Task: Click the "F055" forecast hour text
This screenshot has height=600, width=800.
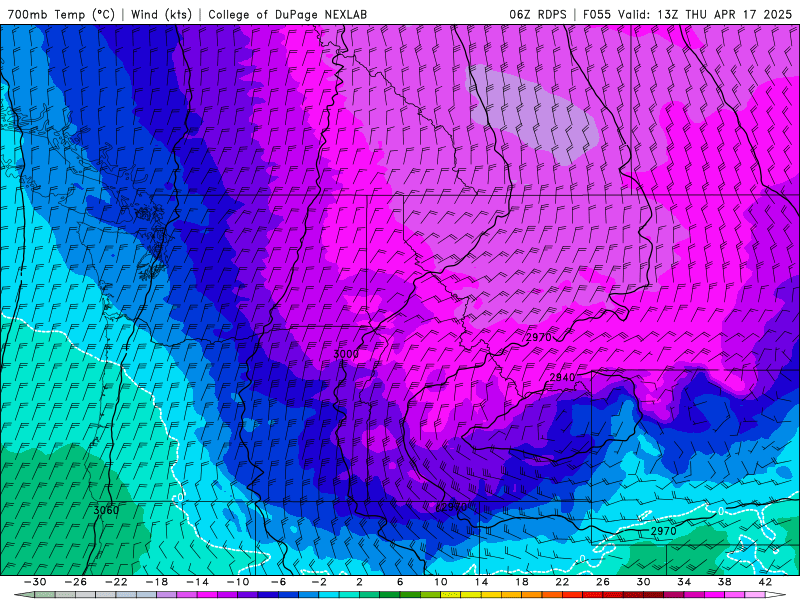Action: (596, 15)
